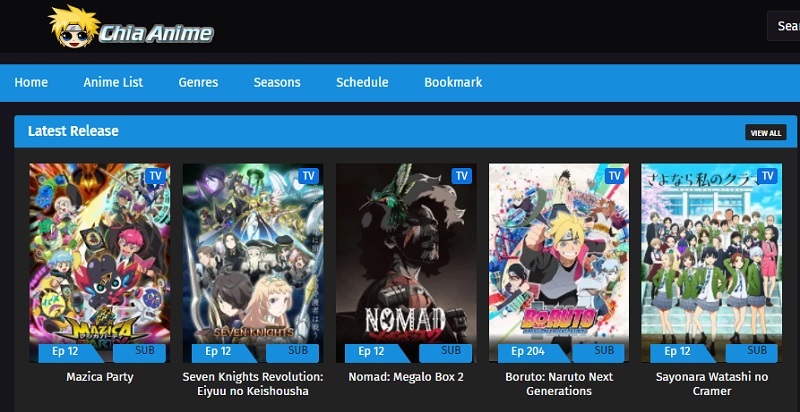
Task: Open the Mazica Party title link
Action: click(x=99, y=377)
